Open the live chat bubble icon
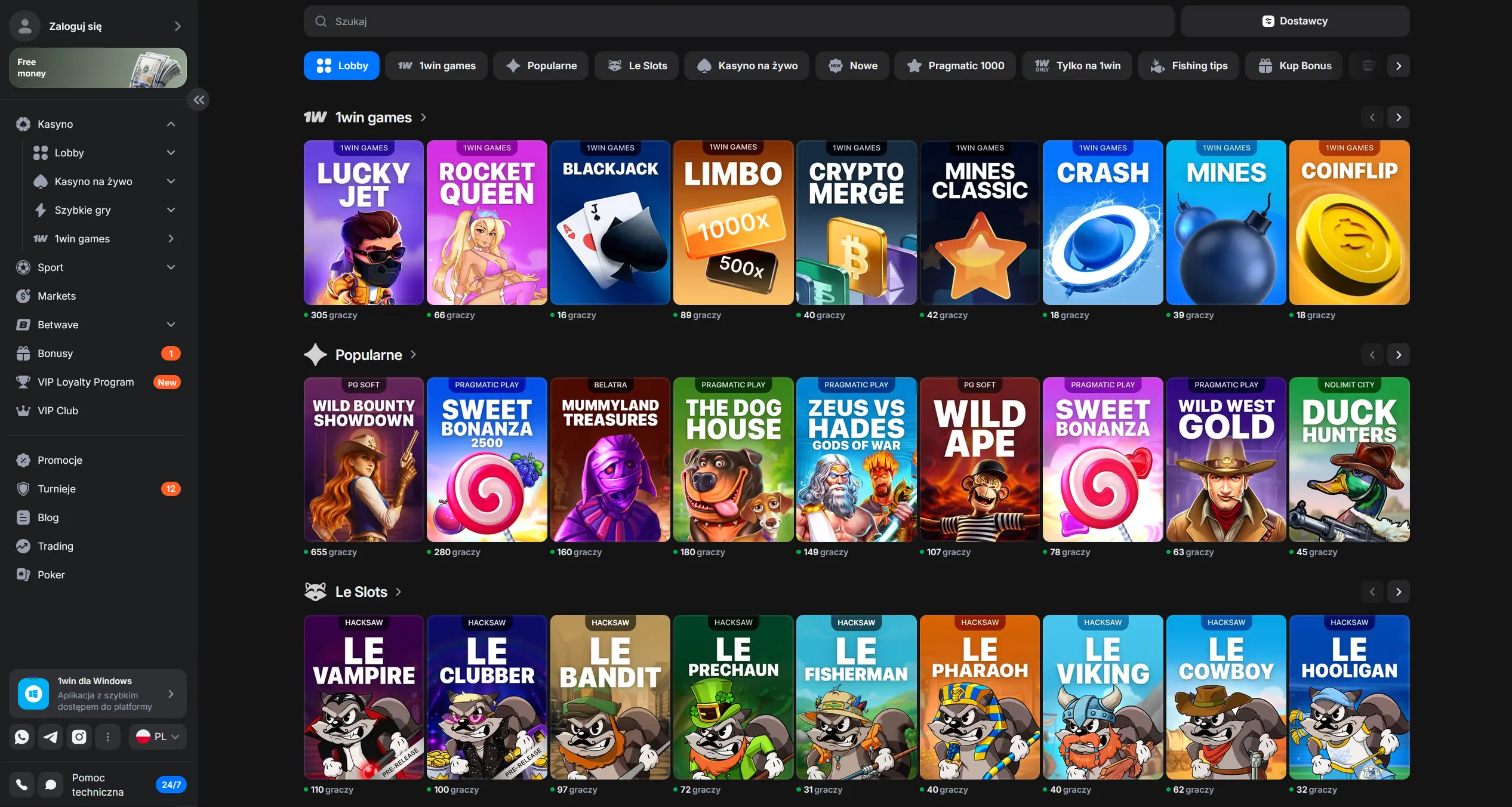Image resolution: width=1512 pixels, height=807 pixels. pos(51,784)
